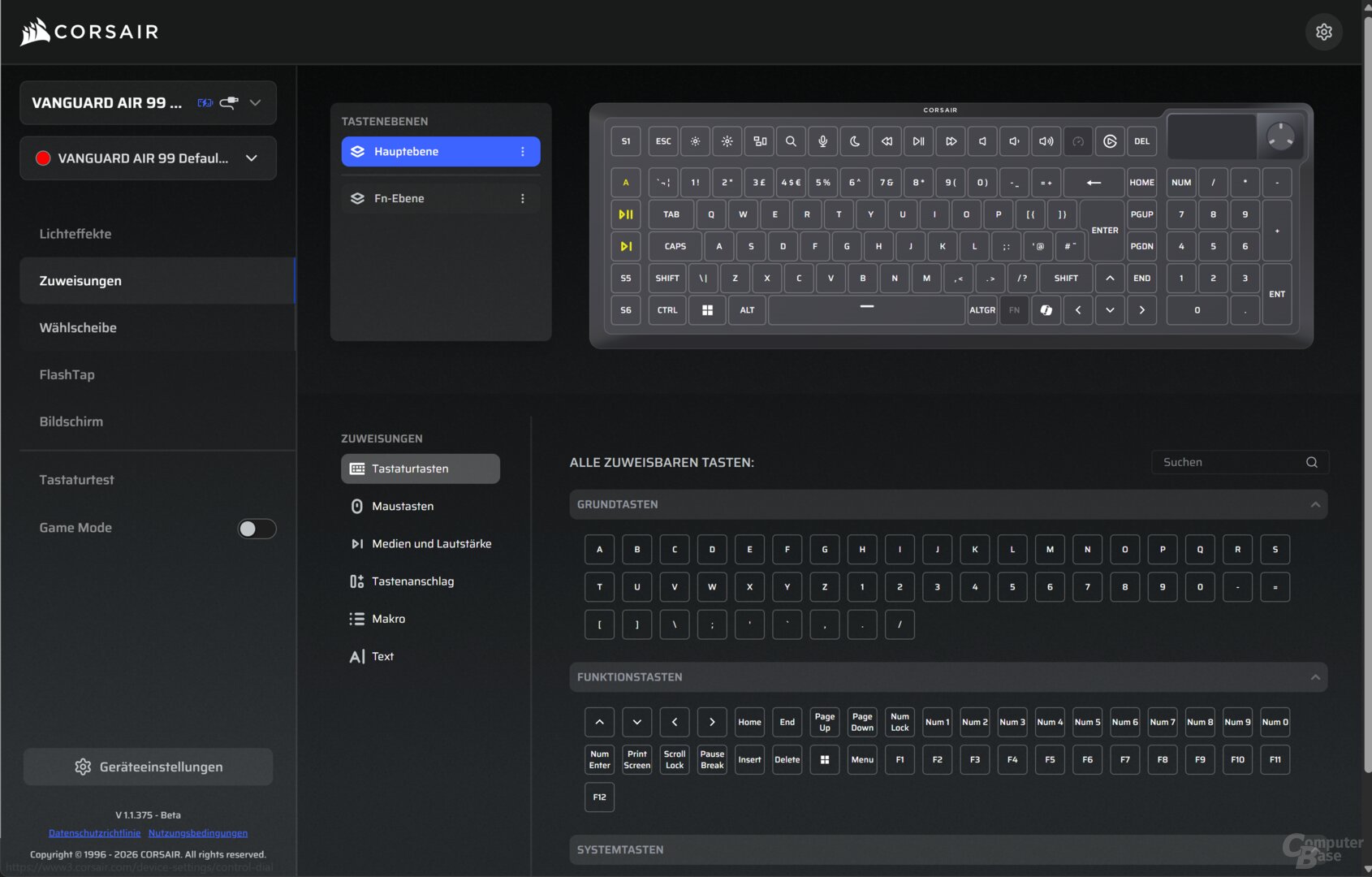Open the application settings gear
This screenshot has height=877, width=1372.
[x=1324, y=32]
